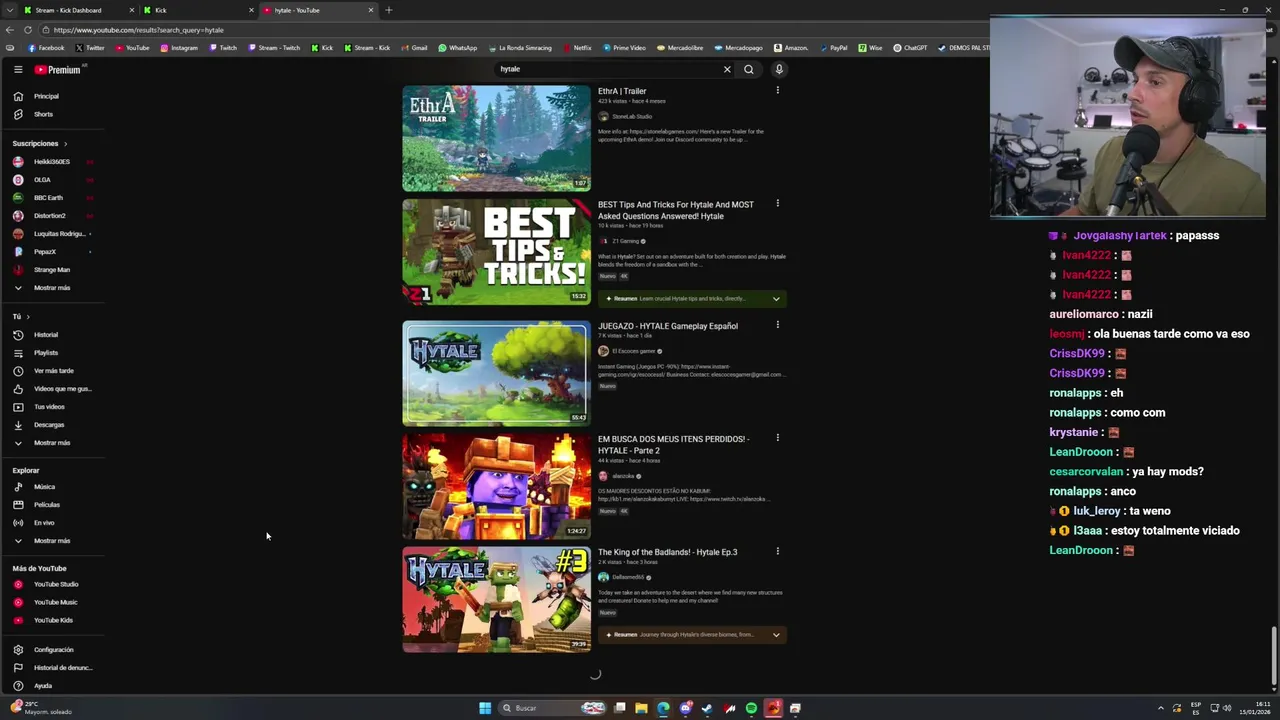
Task: Open a new browser tab
Action: [388, 10]
